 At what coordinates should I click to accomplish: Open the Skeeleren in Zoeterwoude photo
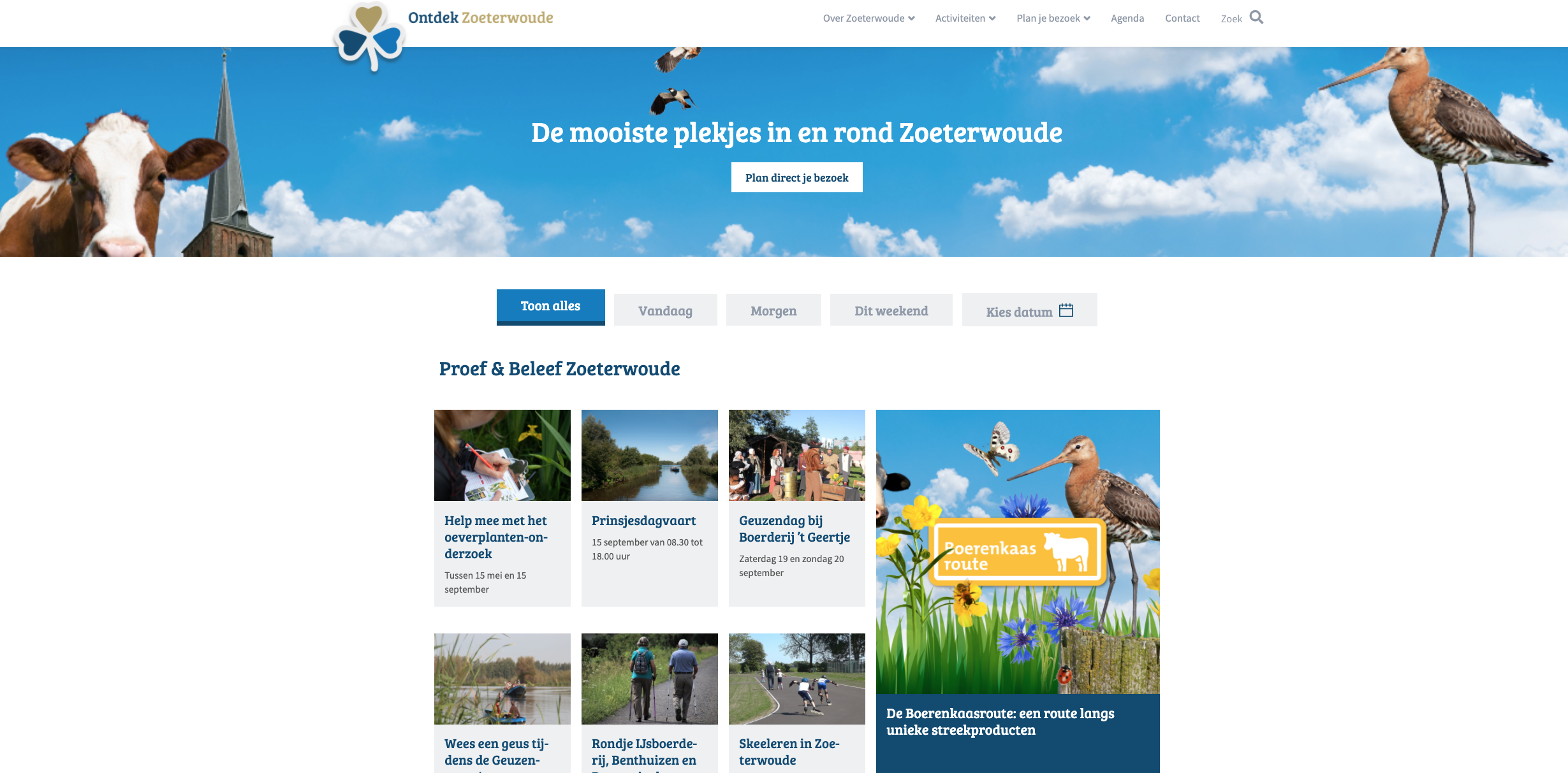click(797, 679)
